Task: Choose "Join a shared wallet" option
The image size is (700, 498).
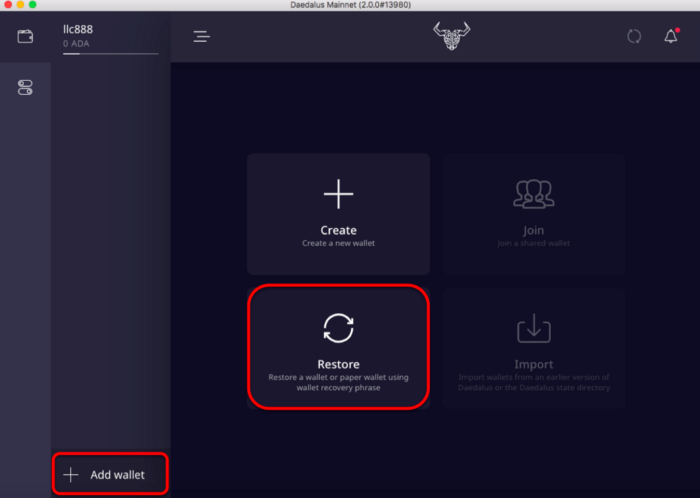Action: [x=534, y=243]
